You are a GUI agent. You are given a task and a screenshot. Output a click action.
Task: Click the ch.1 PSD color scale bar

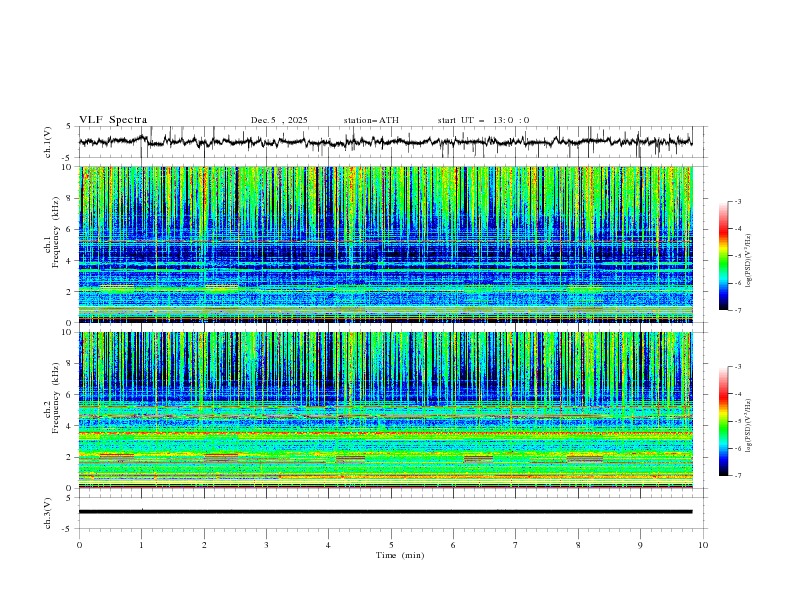(723, 256)
